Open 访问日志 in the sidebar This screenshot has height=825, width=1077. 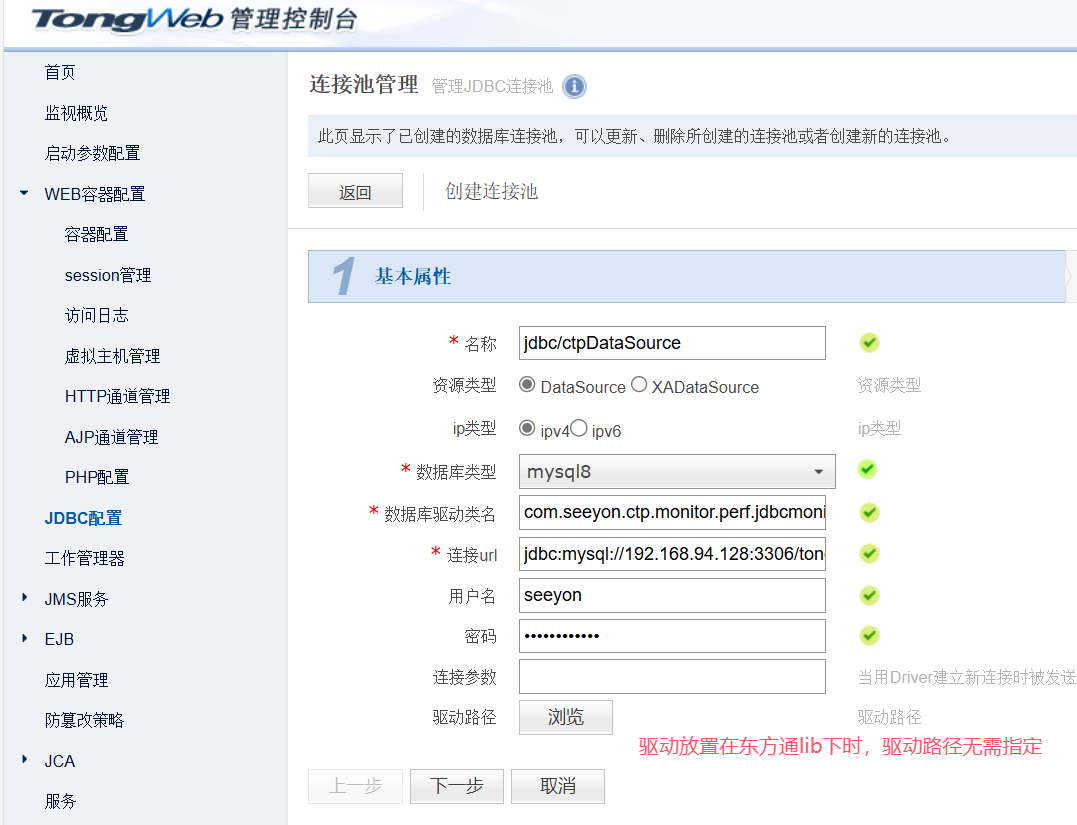(x=96, y=315)
